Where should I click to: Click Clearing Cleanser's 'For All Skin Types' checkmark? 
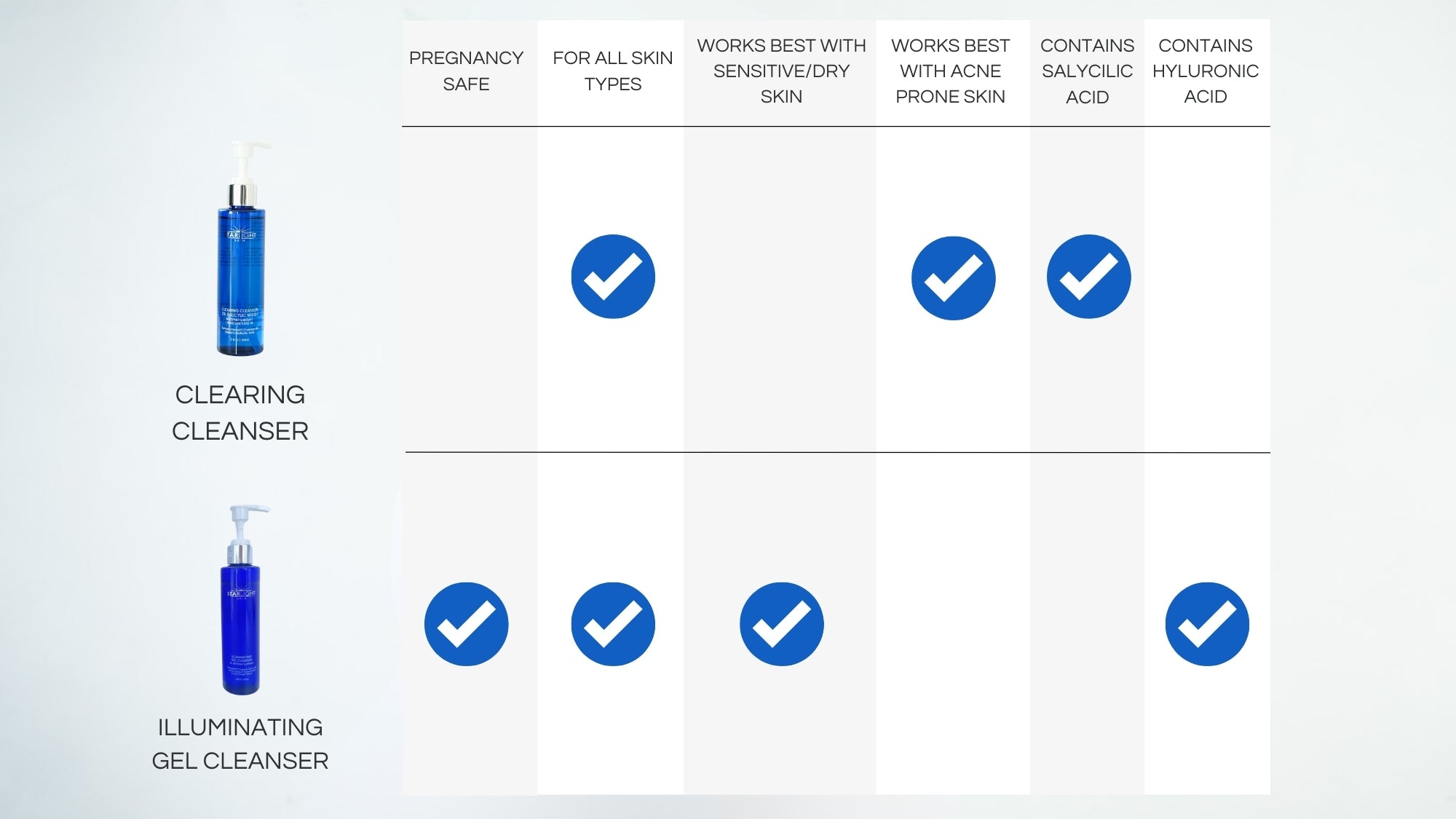[x=613, y=277]
